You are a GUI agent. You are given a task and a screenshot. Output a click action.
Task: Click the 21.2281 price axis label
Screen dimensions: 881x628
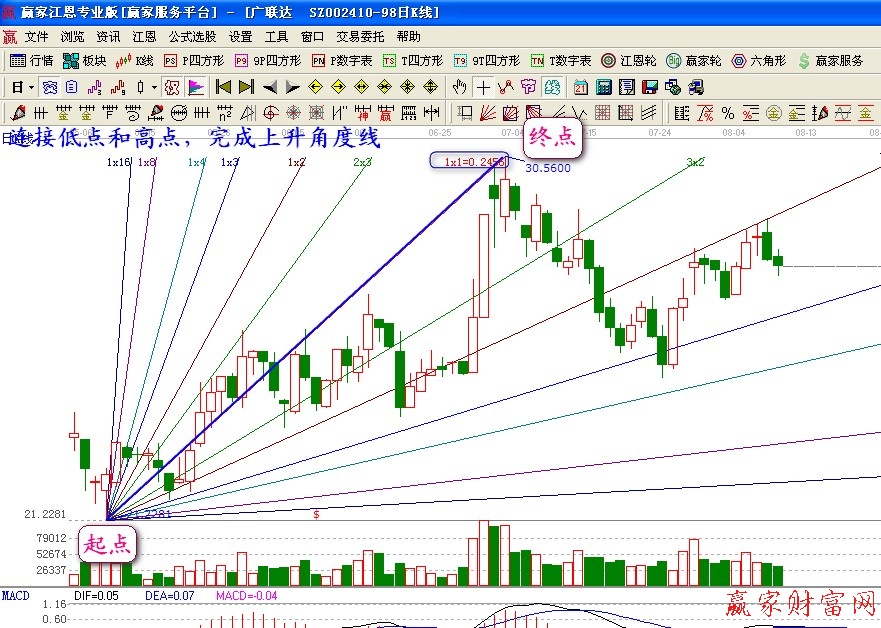45,514
